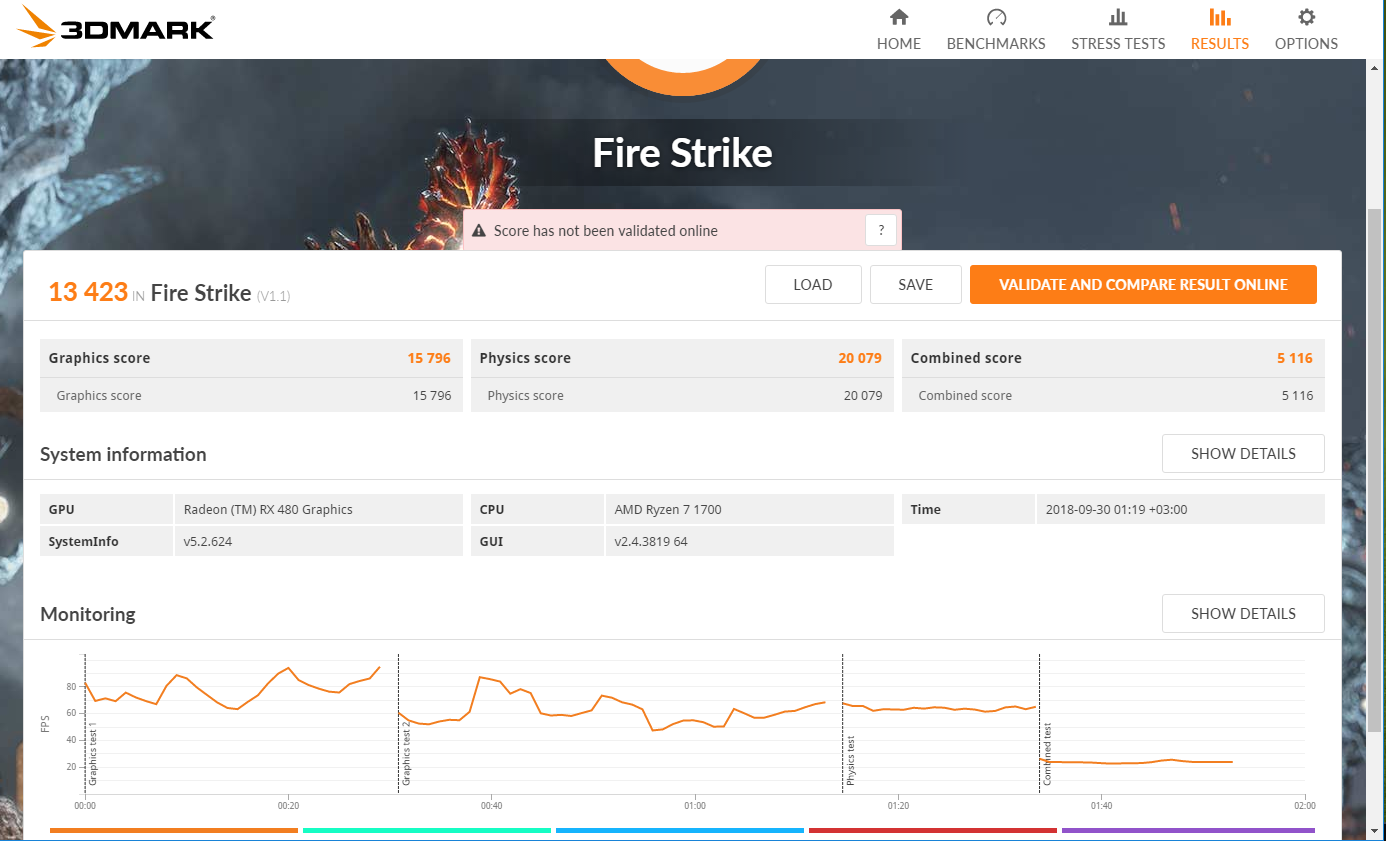
Task: Switch to Stress Tests
Action: (1118, 30)
